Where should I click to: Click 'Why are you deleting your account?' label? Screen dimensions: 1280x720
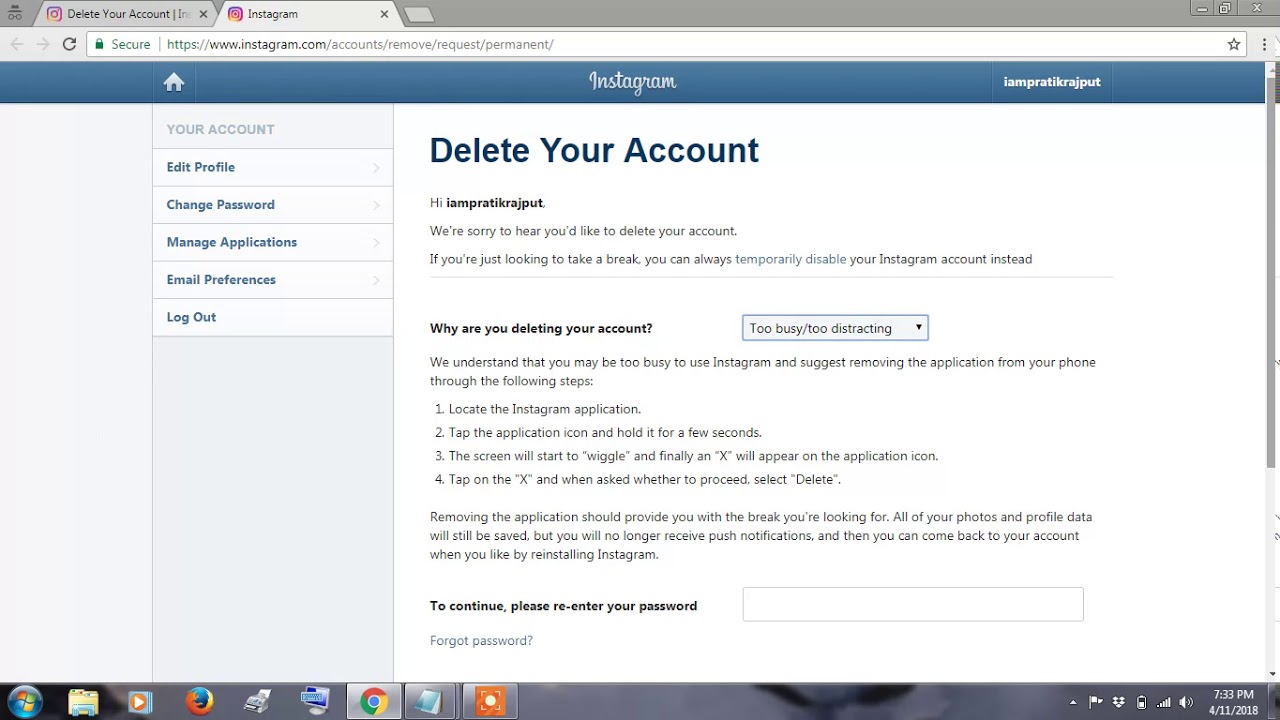coord(541,328)
